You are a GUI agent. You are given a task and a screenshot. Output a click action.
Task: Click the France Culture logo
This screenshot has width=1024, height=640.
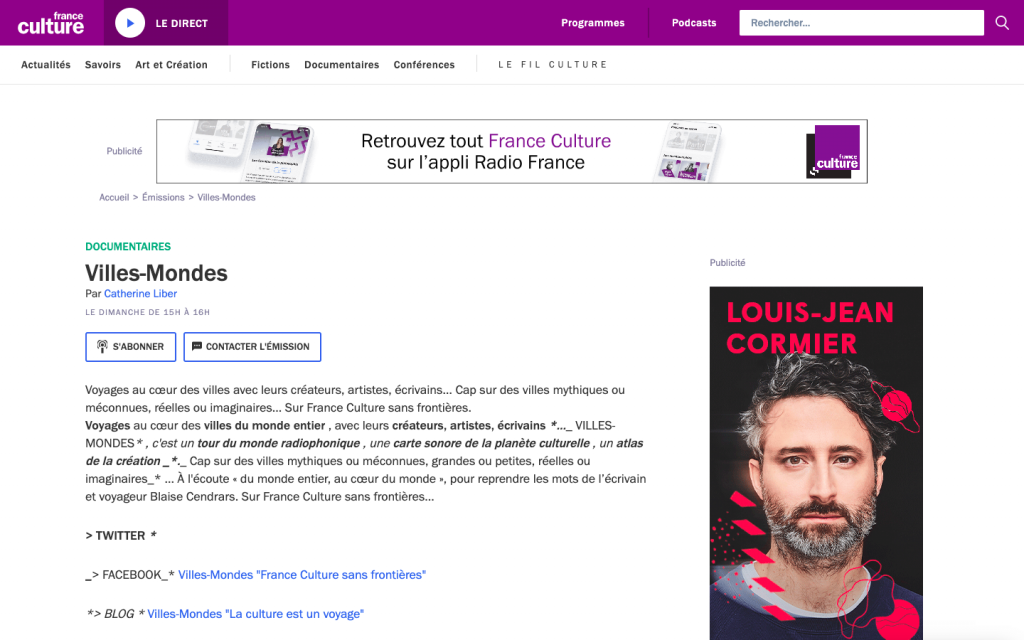click(51, 23)
